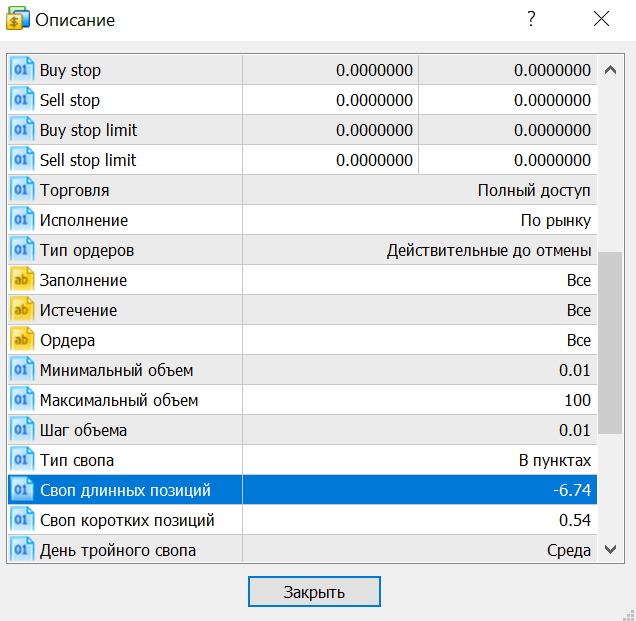636x621 pixels.
Task: Click the Buy stop row icon
Action: (22, 70)
